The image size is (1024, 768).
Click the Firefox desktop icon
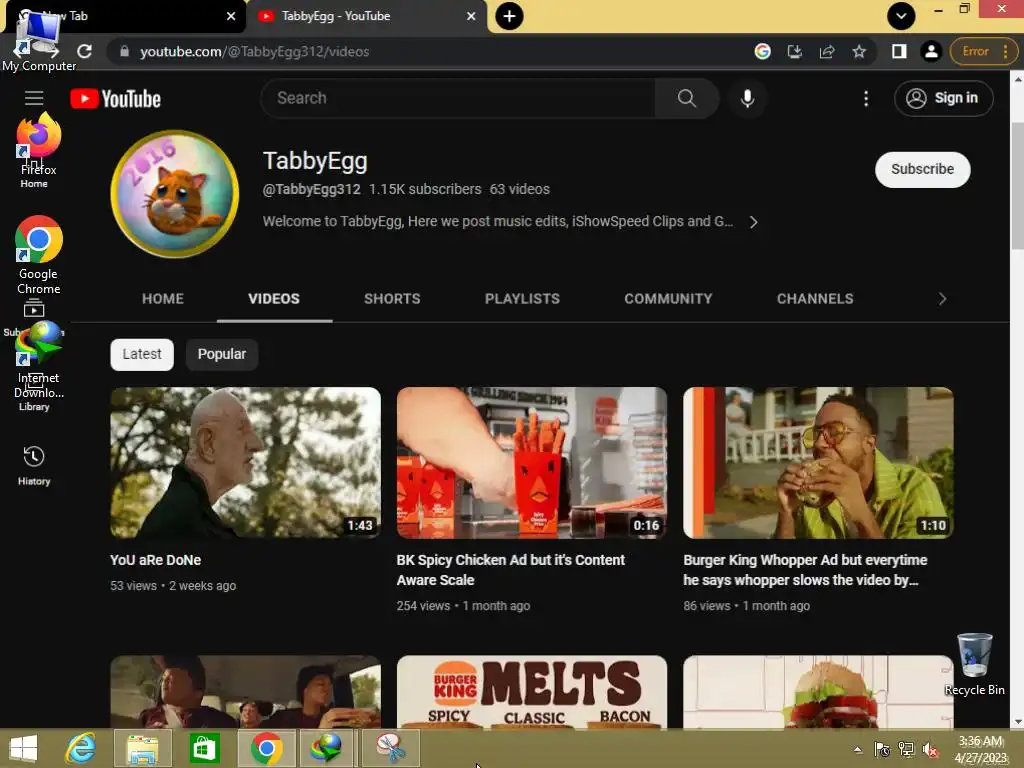tap(39, 144)
